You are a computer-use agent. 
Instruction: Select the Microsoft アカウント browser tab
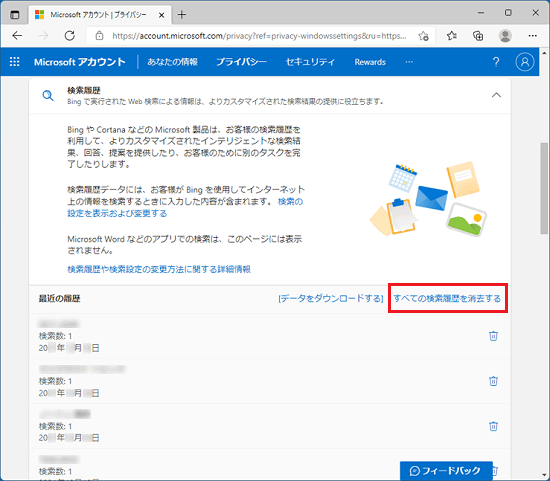tap(100, 15)
